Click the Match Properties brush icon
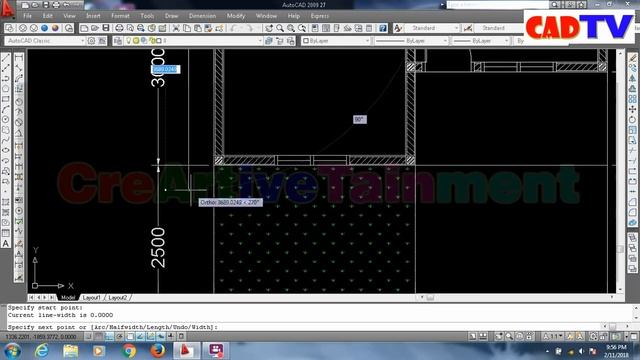 209,28
